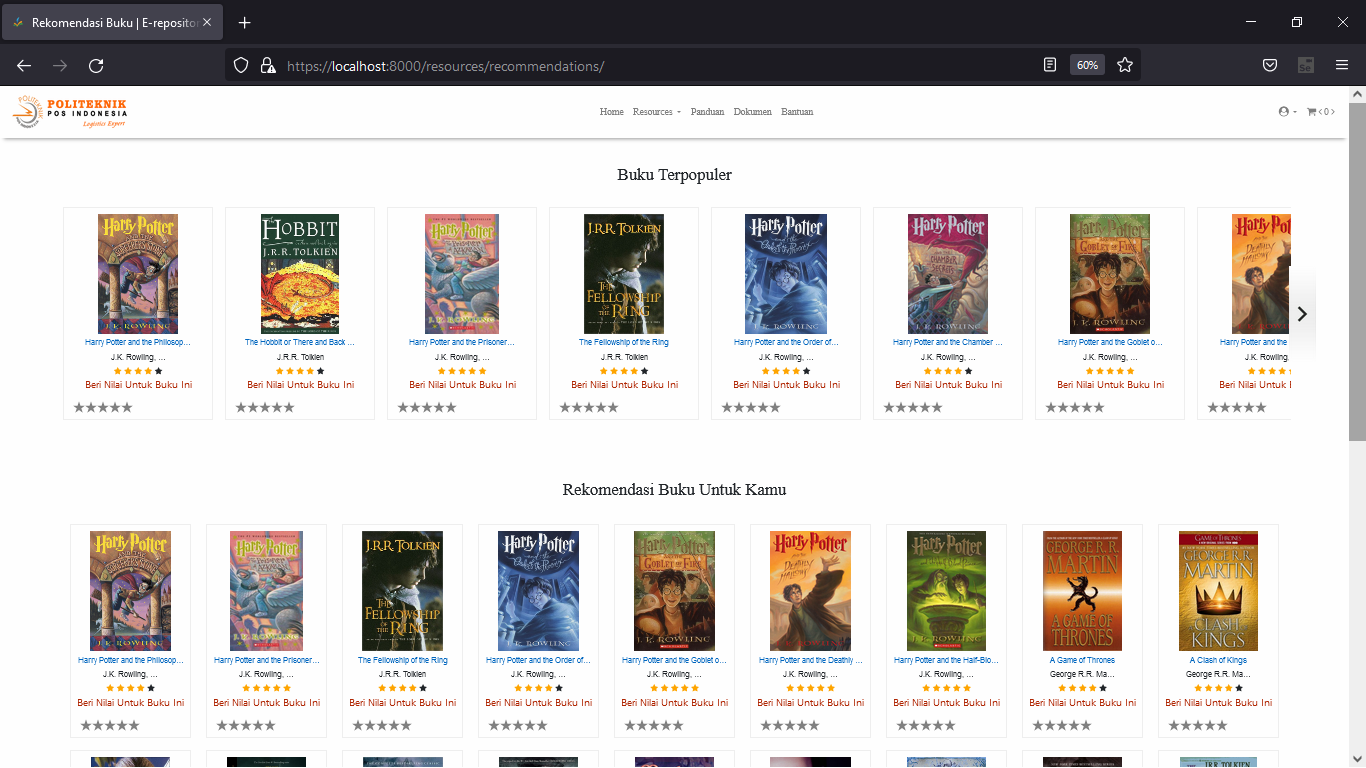Screen dimensions: 1366x768
Task: Open the user account dropdown
Action: pos(1288,112)
